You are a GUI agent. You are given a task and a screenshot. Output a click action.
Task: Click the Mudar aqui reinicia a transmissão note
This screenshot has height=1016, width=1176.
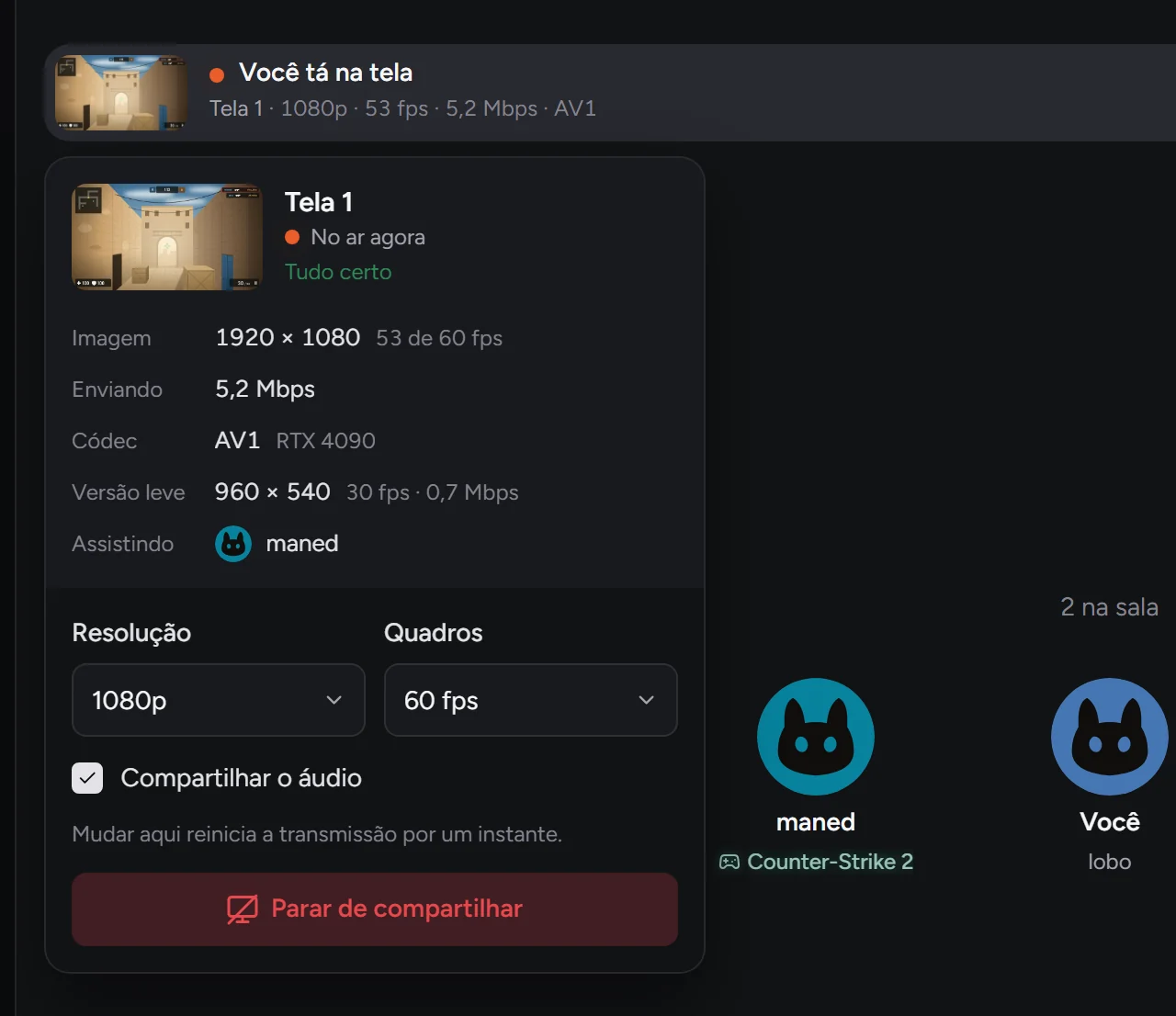[317, 834]
